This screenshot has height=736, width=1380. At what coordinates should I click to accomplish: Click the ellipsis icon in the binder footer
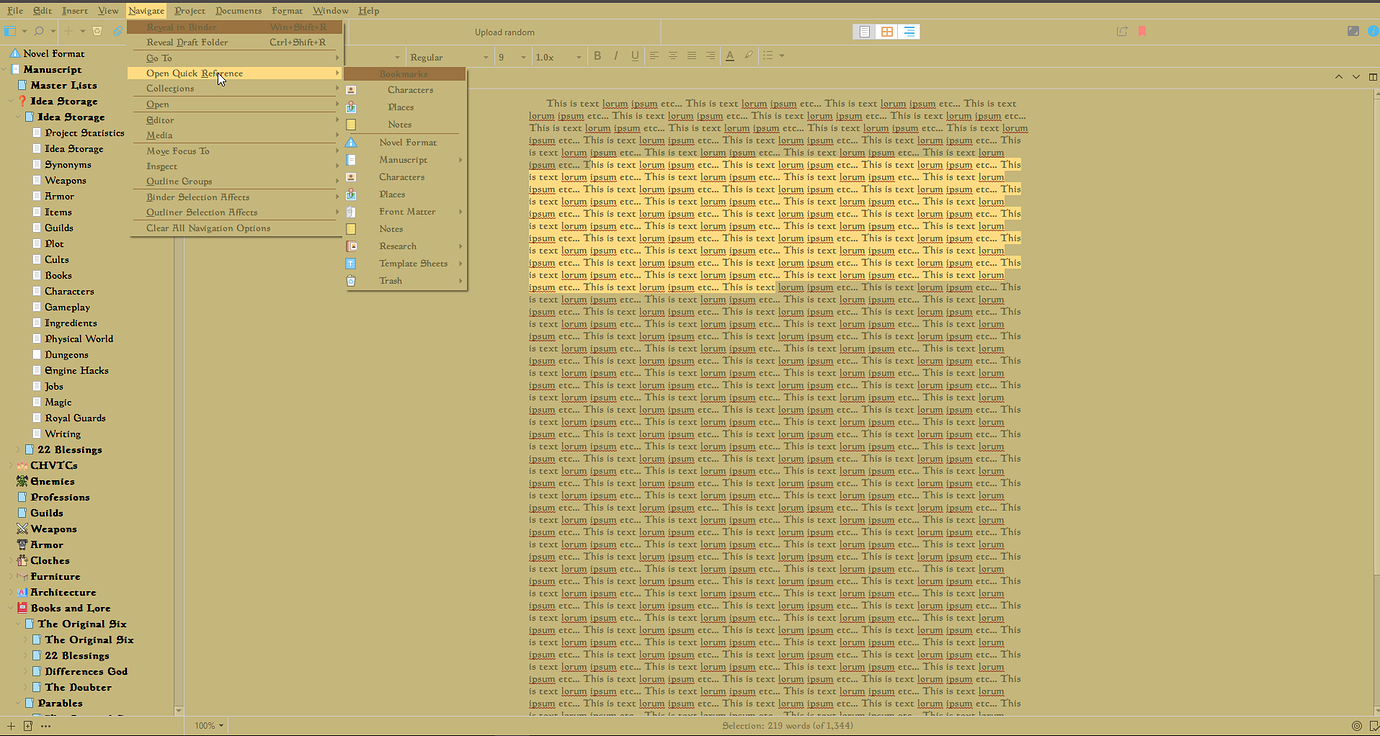click(x=44, y=725)
